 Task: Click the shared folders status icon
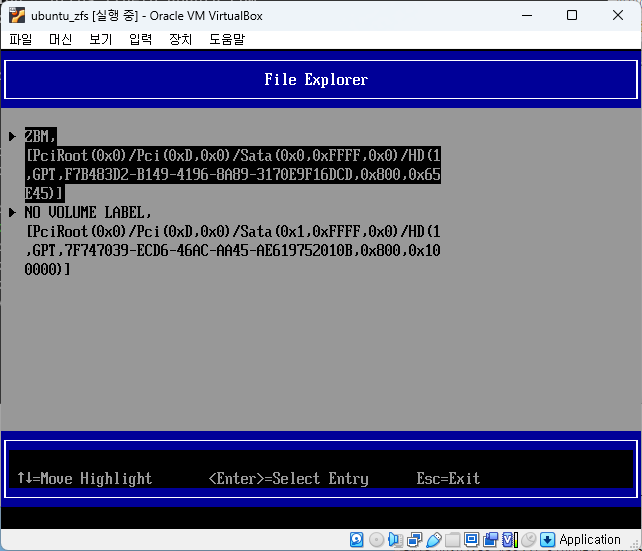452,540
